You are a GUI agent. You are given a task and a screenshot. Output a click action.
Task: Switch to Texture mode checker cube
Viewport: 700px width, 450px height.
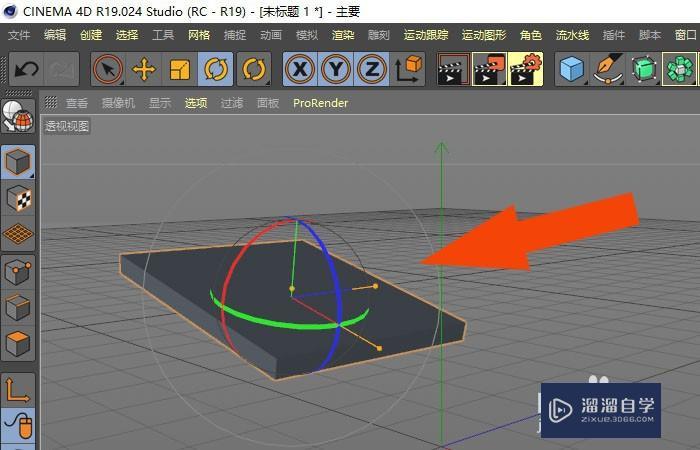18,198
